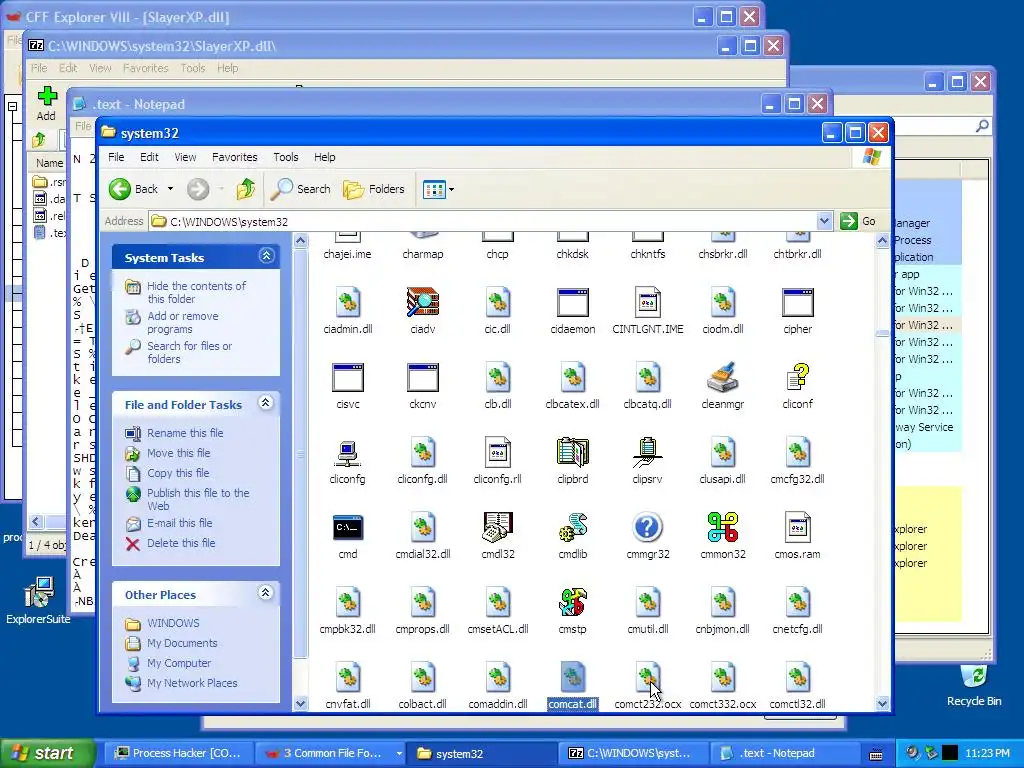Viewport: 1024px width, 768px height.
Task: Select the CINTLGNT.IME file icon
Action: point(647,302)
